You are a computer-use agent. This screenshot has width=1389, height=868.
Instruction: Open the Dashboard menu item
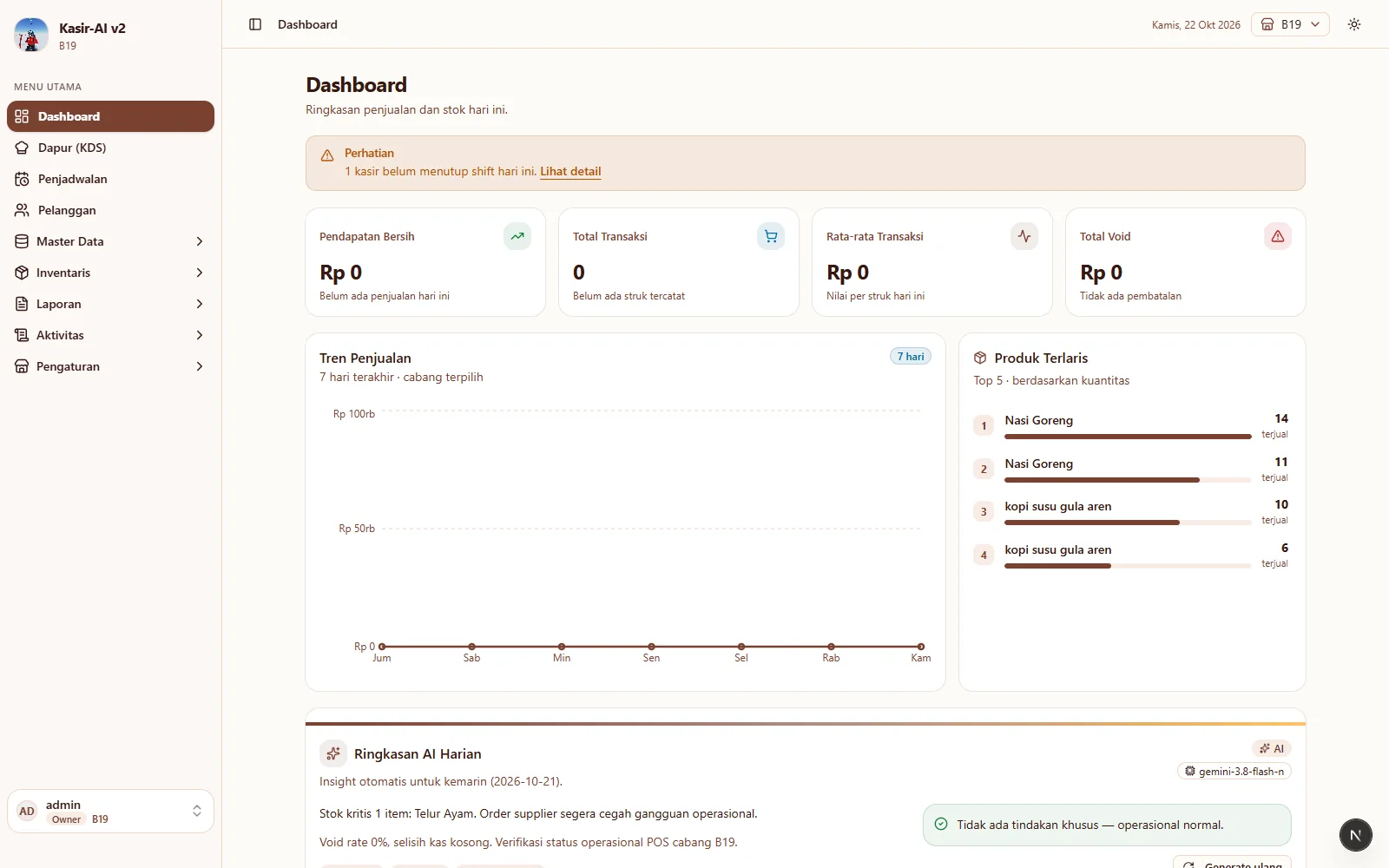tap(110, 116)
